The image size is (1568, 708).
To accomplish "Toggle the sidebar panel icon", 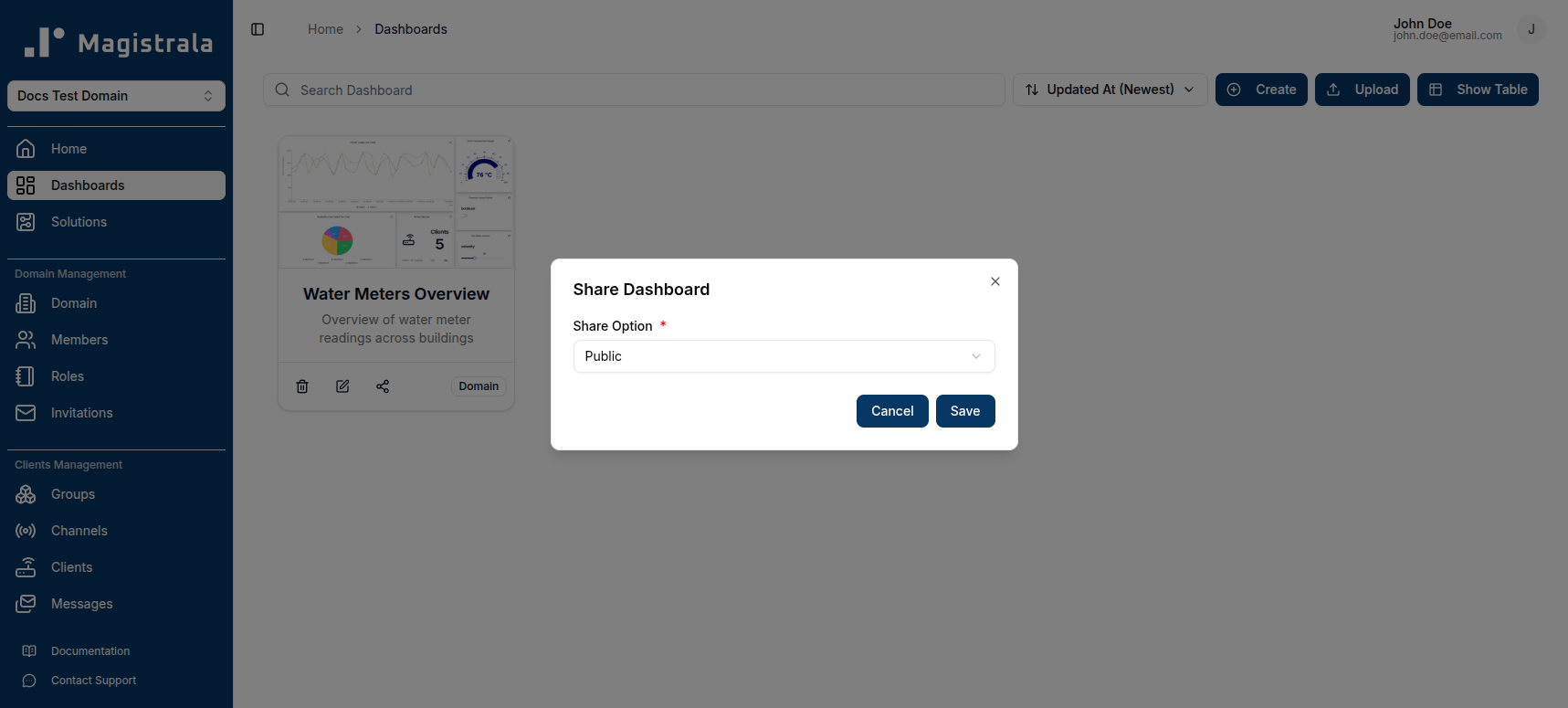I will coord(258,29).
